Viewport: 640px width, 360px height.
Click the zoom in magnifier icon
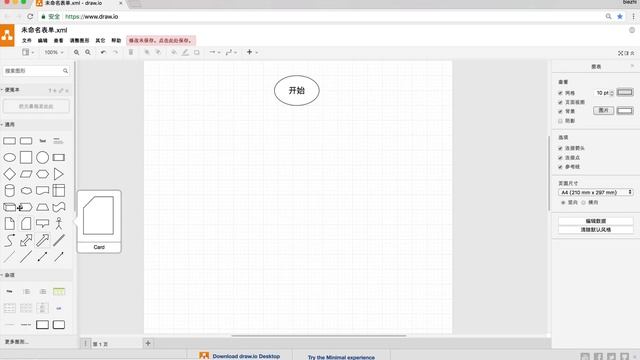[x=76, y=52]
